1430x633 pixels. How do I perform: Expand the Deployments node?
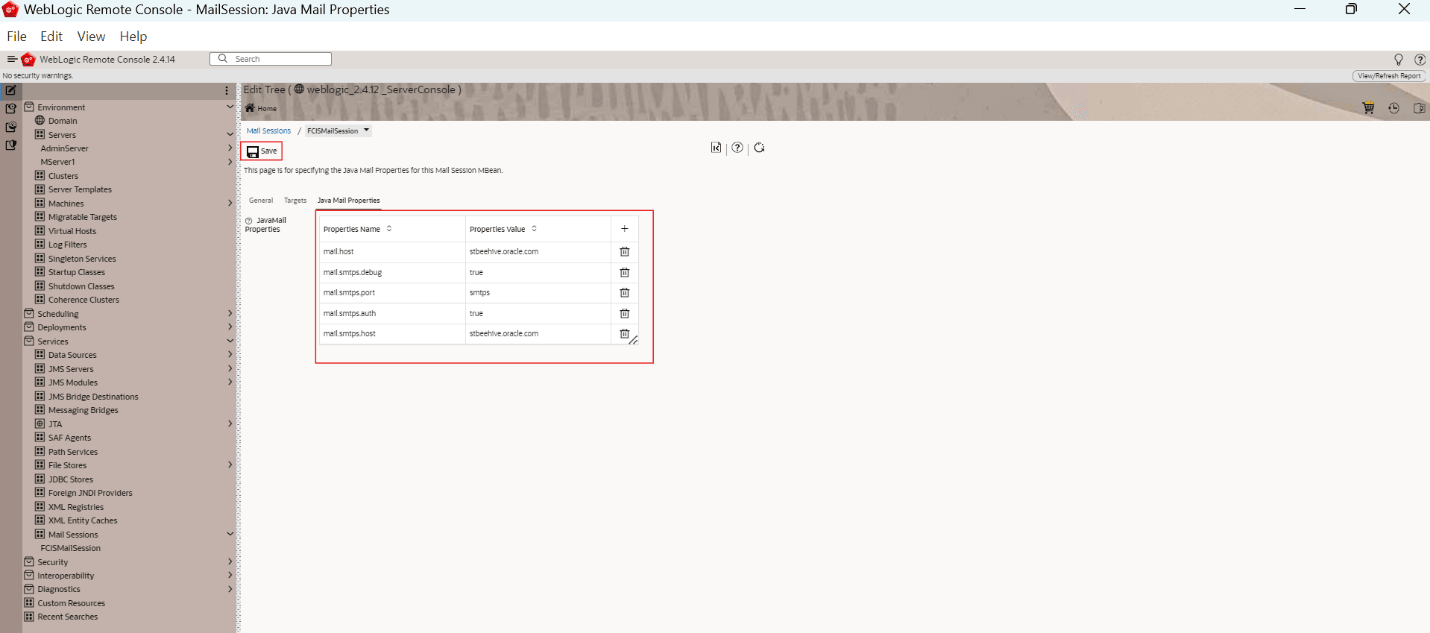[x=230, y=327]
